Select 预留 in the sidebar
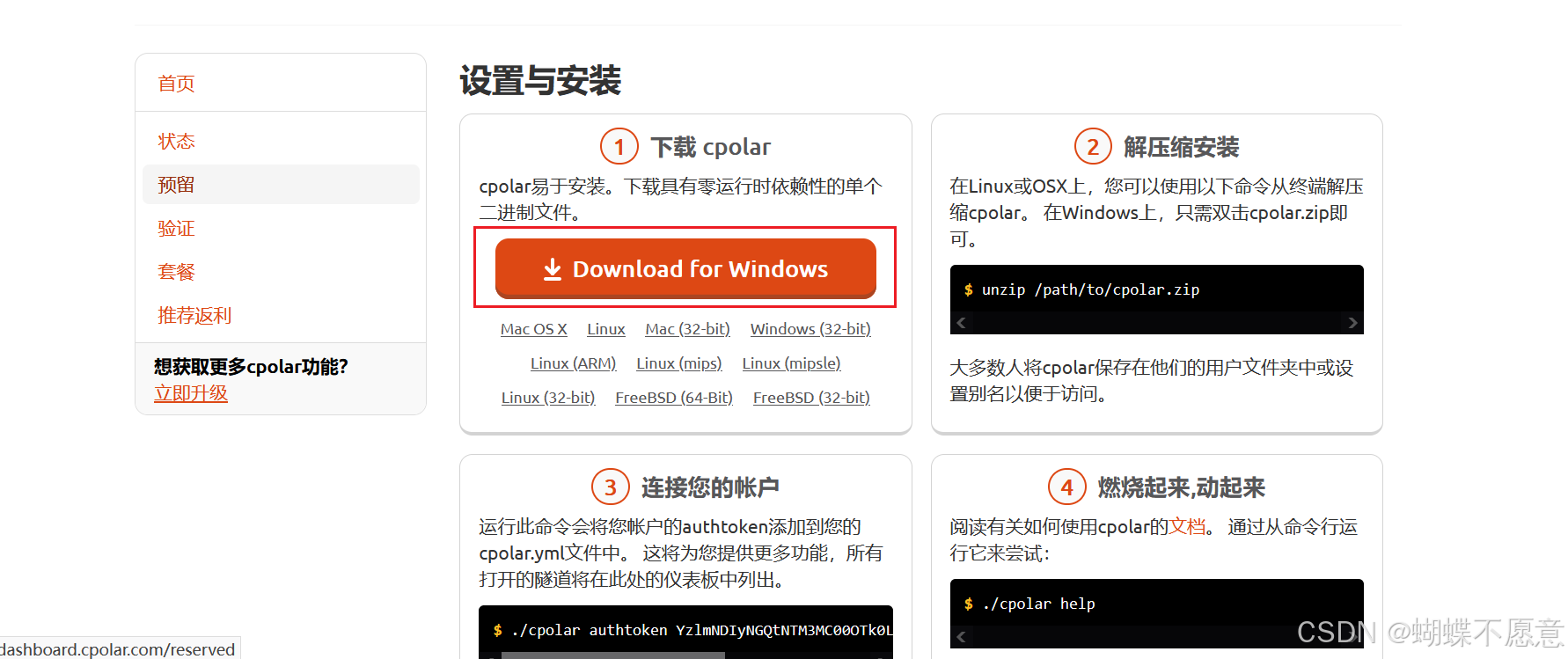This screenshot has height=659, width=1568. pyautogui.click(x=281, y=185)
